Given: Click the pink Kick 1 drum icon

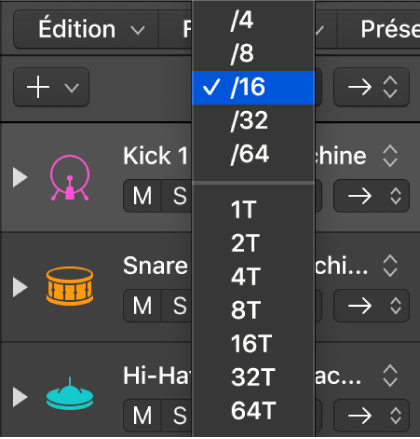Looking at the screenshot, I should (70, 178).
